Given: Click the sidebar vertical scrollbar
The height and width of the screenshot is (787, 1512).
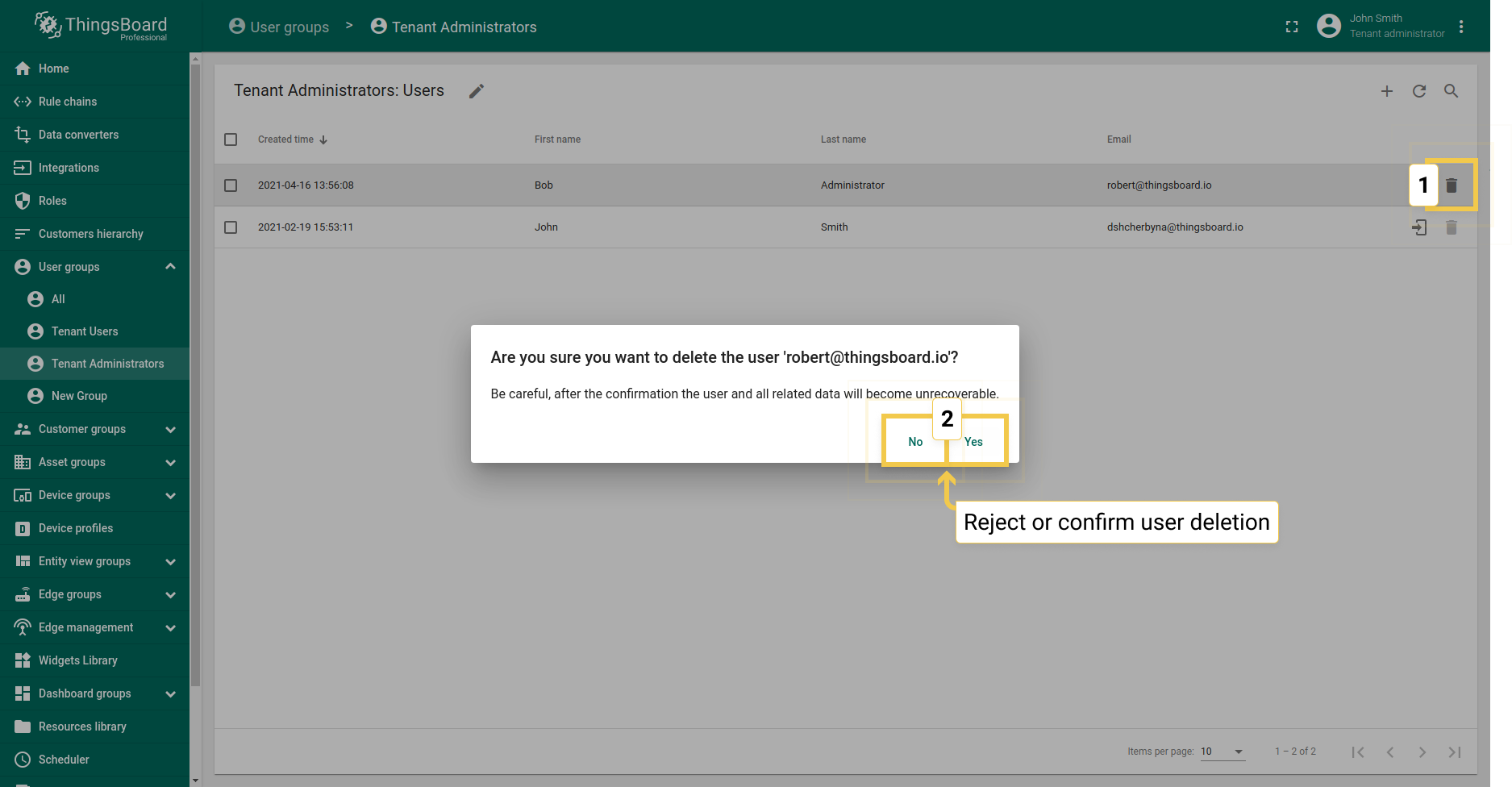Looking at the screenshot, I should [x=195, y=375].
